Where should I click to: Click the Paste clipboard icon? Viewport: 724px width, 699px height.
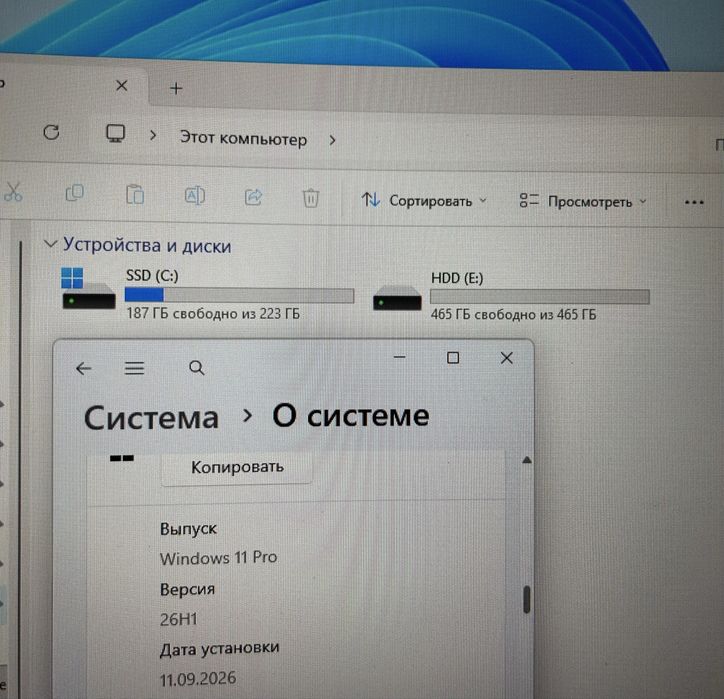[x=135, y=194]
